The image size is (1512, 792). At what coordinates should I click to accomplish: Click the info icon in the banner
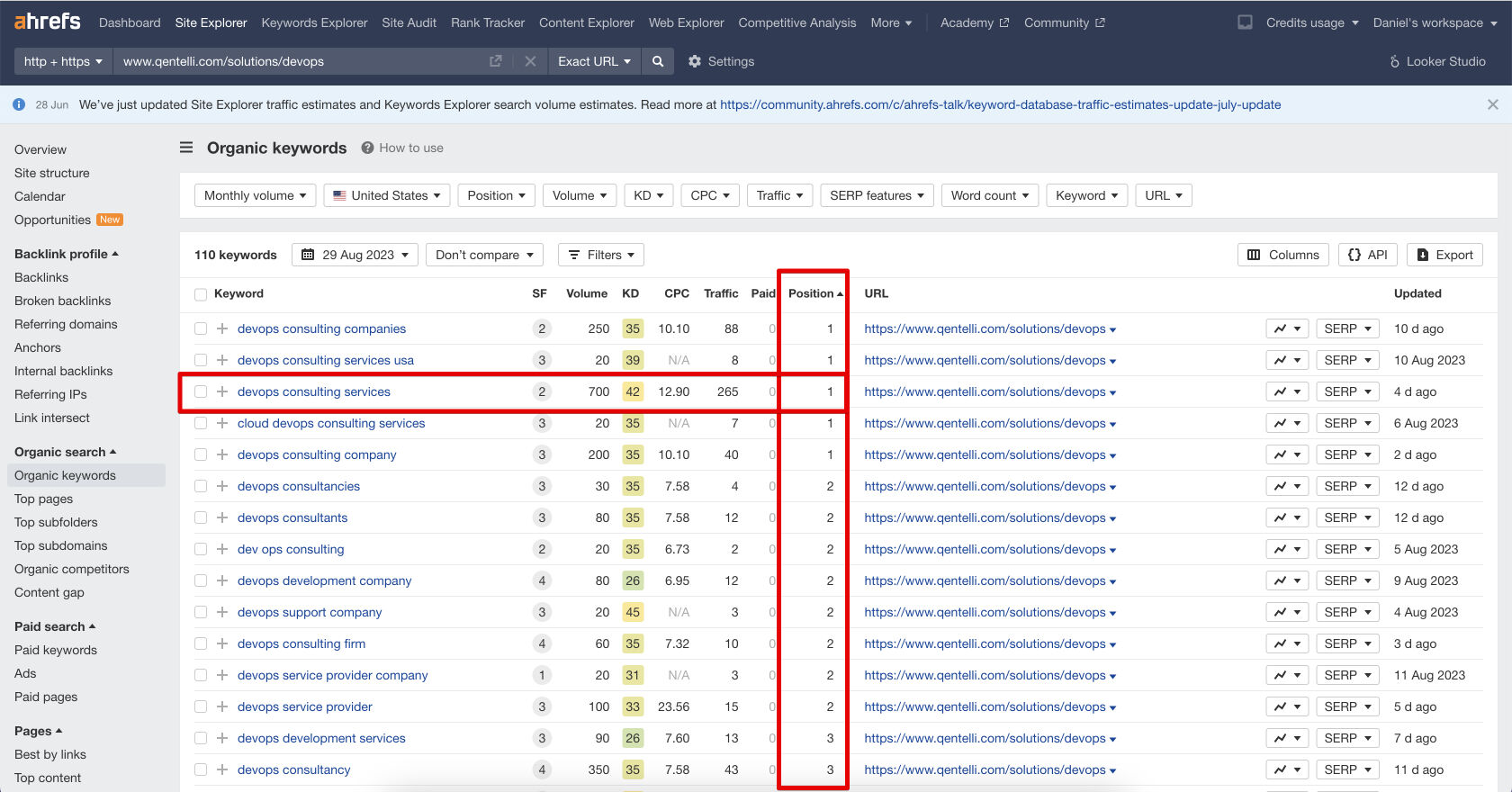click(19, 104)
